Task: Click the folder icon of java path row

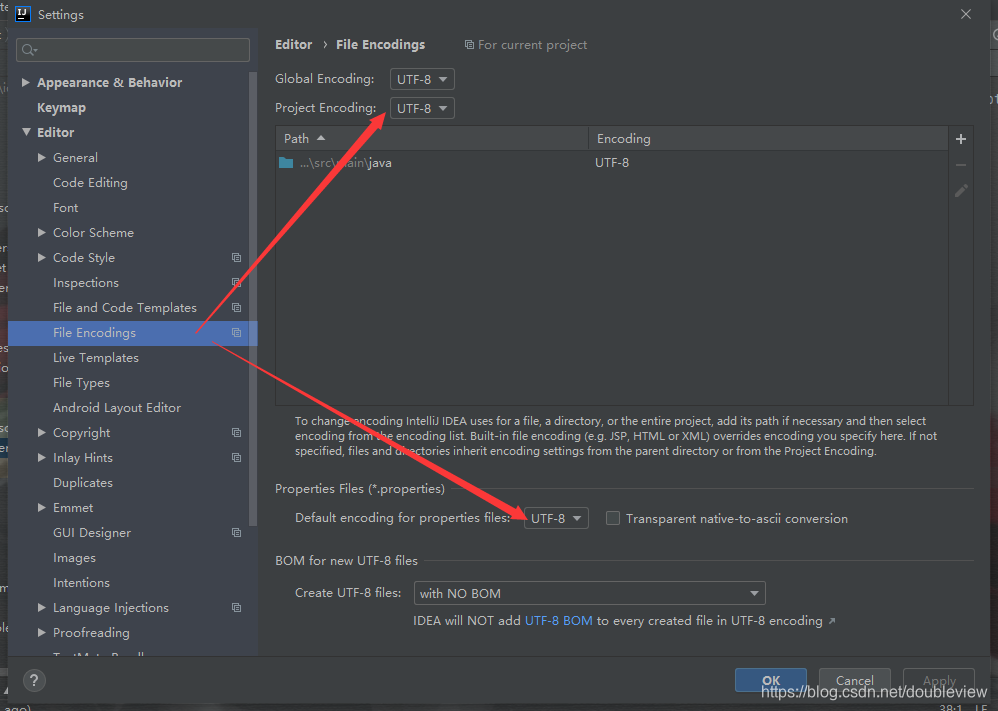Action: [286, 163]
